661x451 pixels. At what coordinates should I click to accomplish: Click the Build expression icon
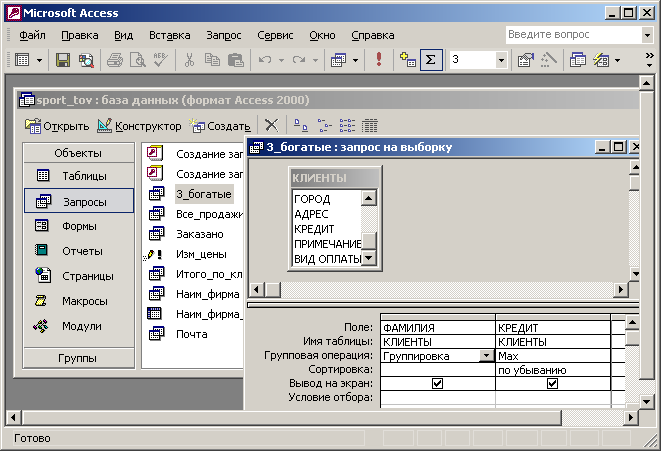(548, 60)
